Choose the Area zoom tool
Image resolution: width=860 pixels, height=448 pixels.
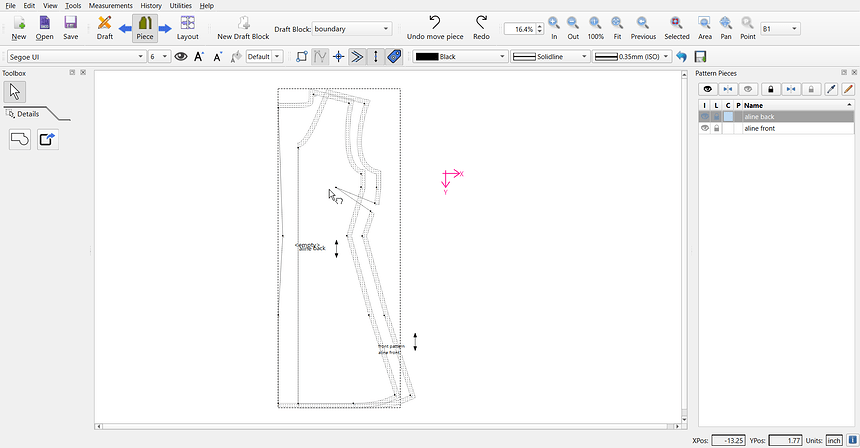click(705, 28)
